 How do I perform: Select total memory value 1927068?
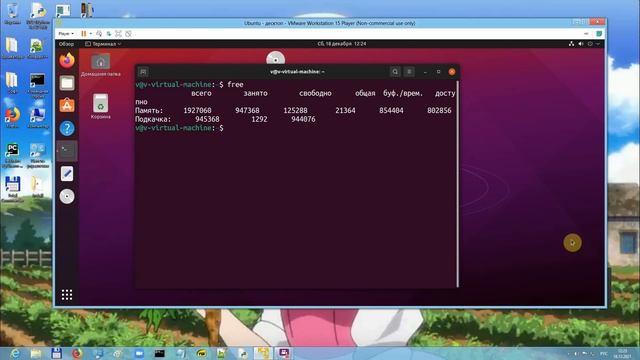[x=198, y=111]
